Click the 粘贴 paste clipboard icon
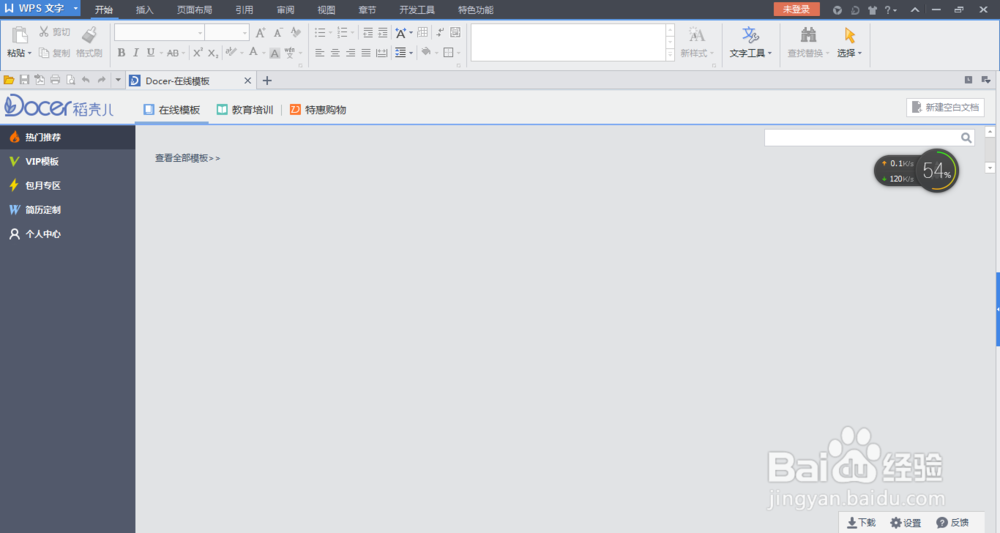The width and height of the screenshot is (1000, 533). tap(20, 35)
